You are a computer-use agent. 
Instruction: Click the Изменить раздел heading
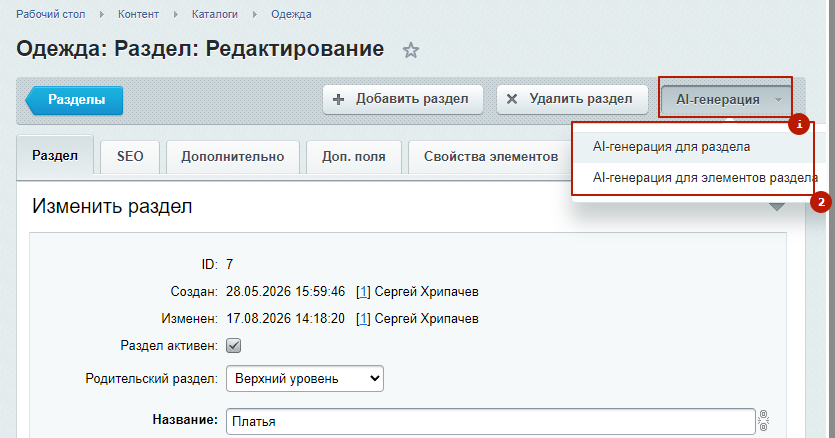[112, 206]
